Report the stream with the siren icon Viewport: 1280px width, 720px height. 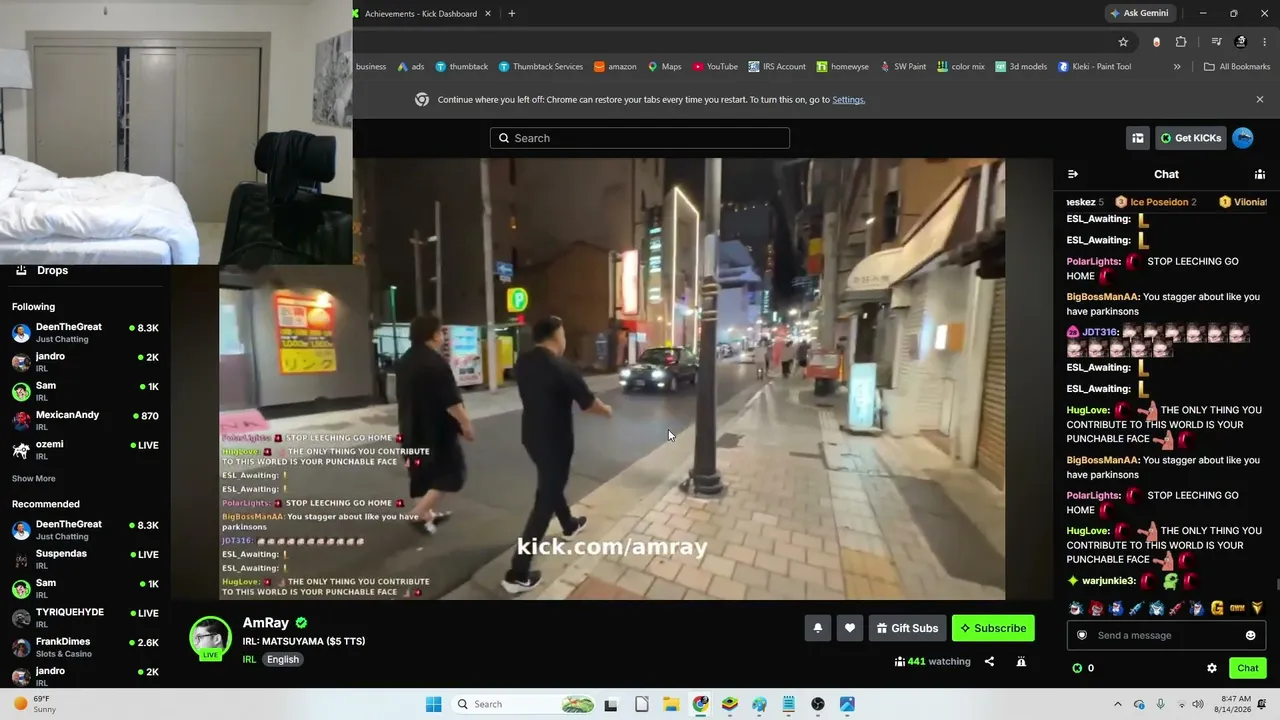1021,661
